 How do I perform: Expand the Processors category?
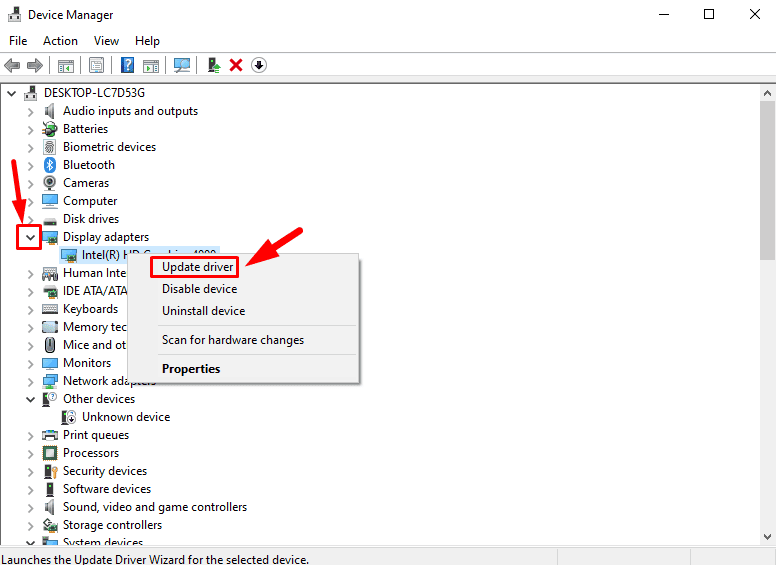[30, 454]
